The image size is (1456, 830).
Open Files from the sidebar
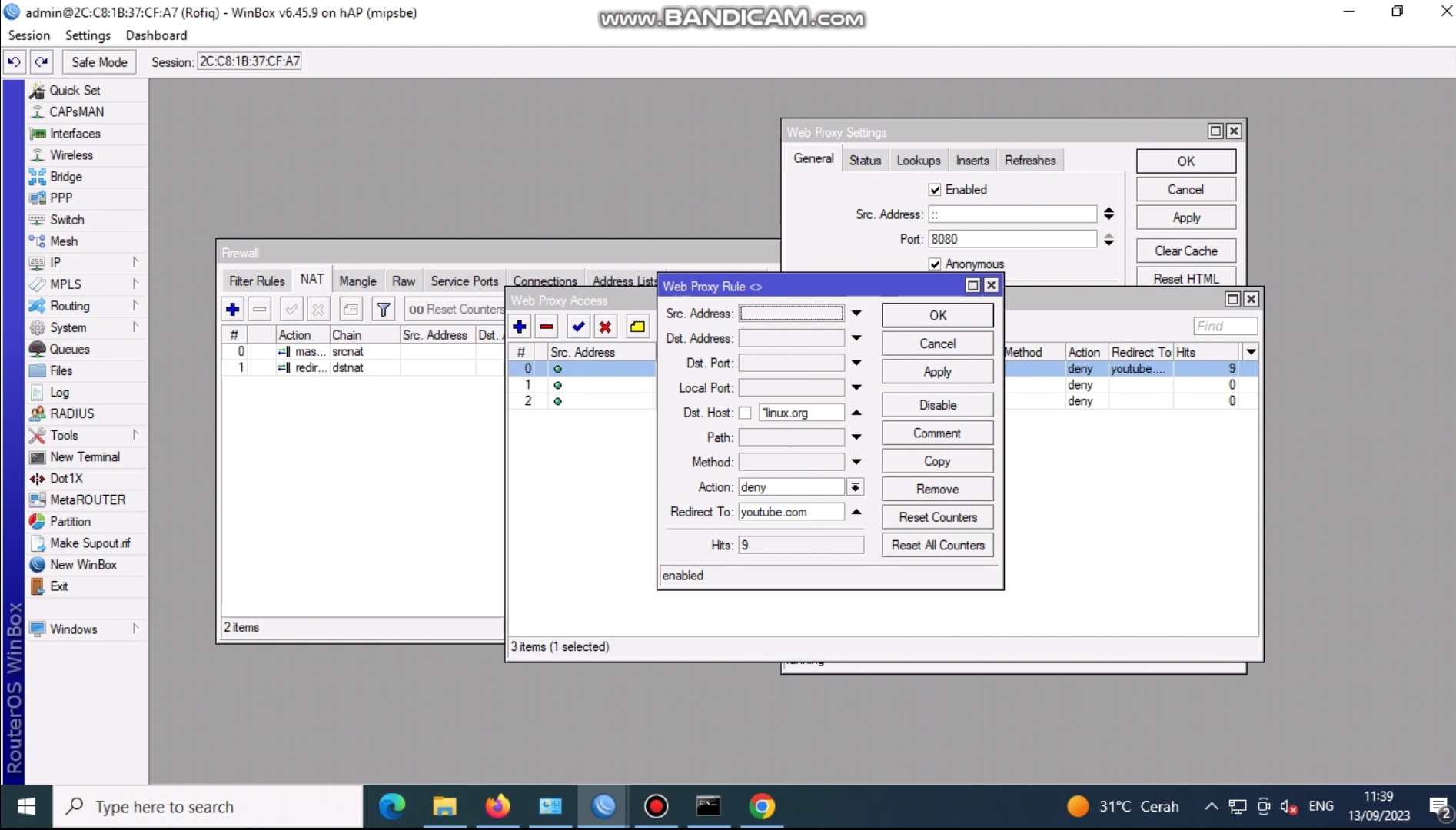point(61,370)
